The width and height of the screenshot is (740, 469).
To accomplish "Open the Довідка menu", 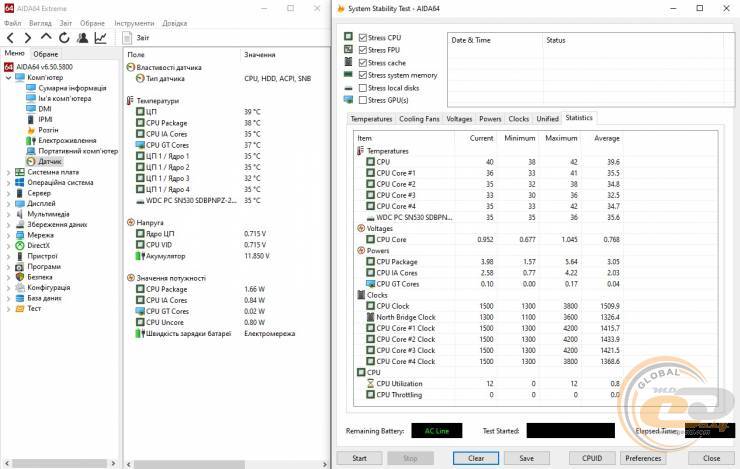I will point(175,23).
